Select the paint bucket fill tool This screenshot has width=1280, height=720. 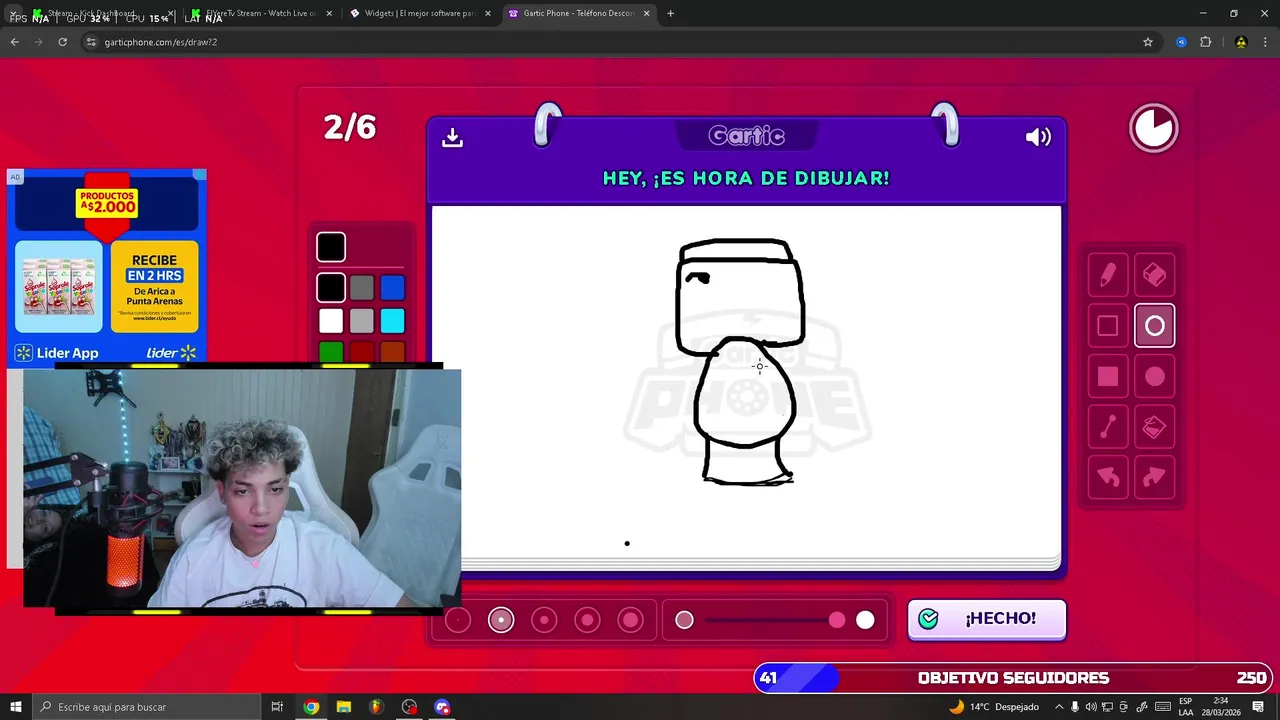pos(1155,428)
